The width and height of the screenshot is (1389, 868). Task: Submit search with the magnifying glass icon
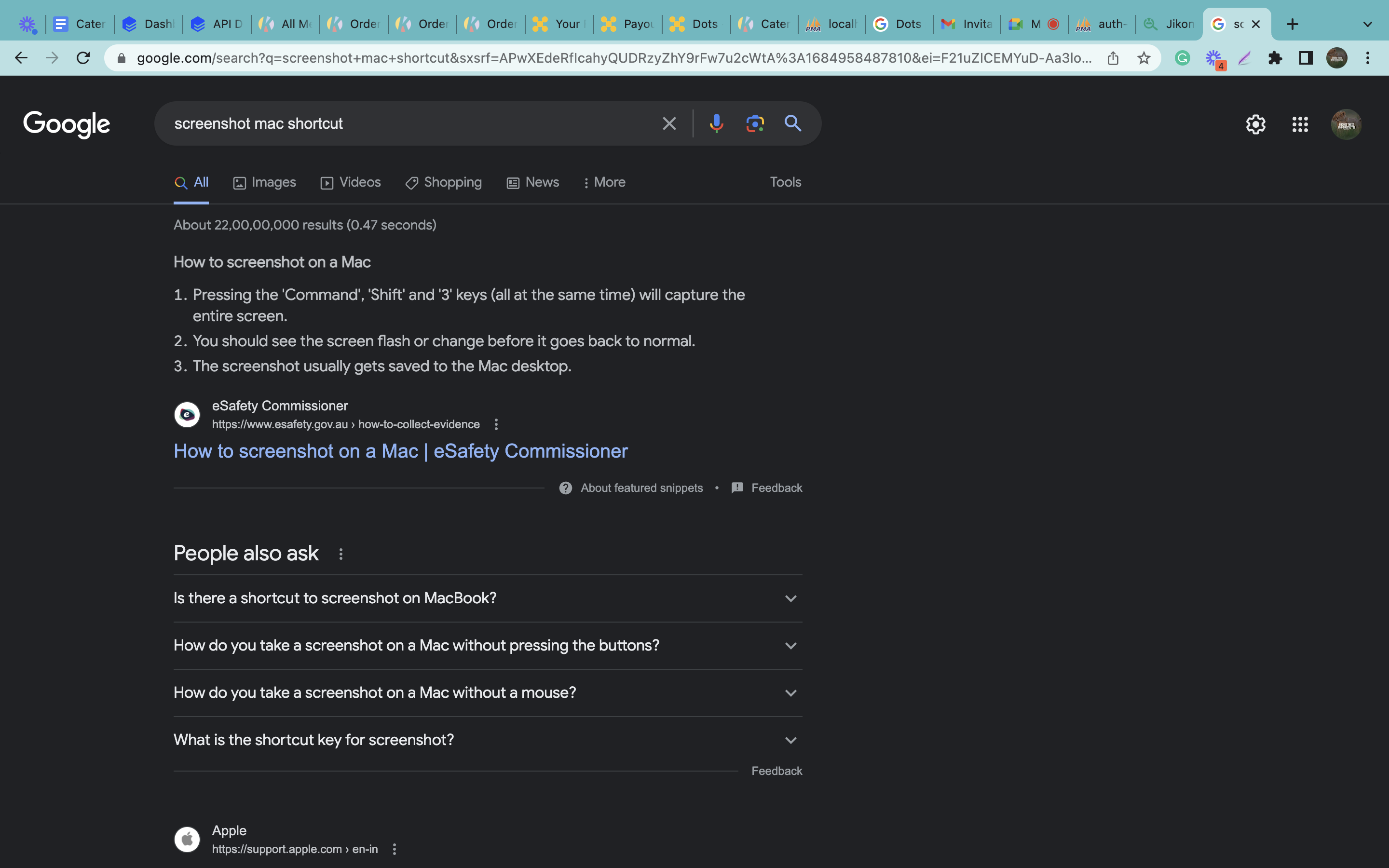point(793,123)
